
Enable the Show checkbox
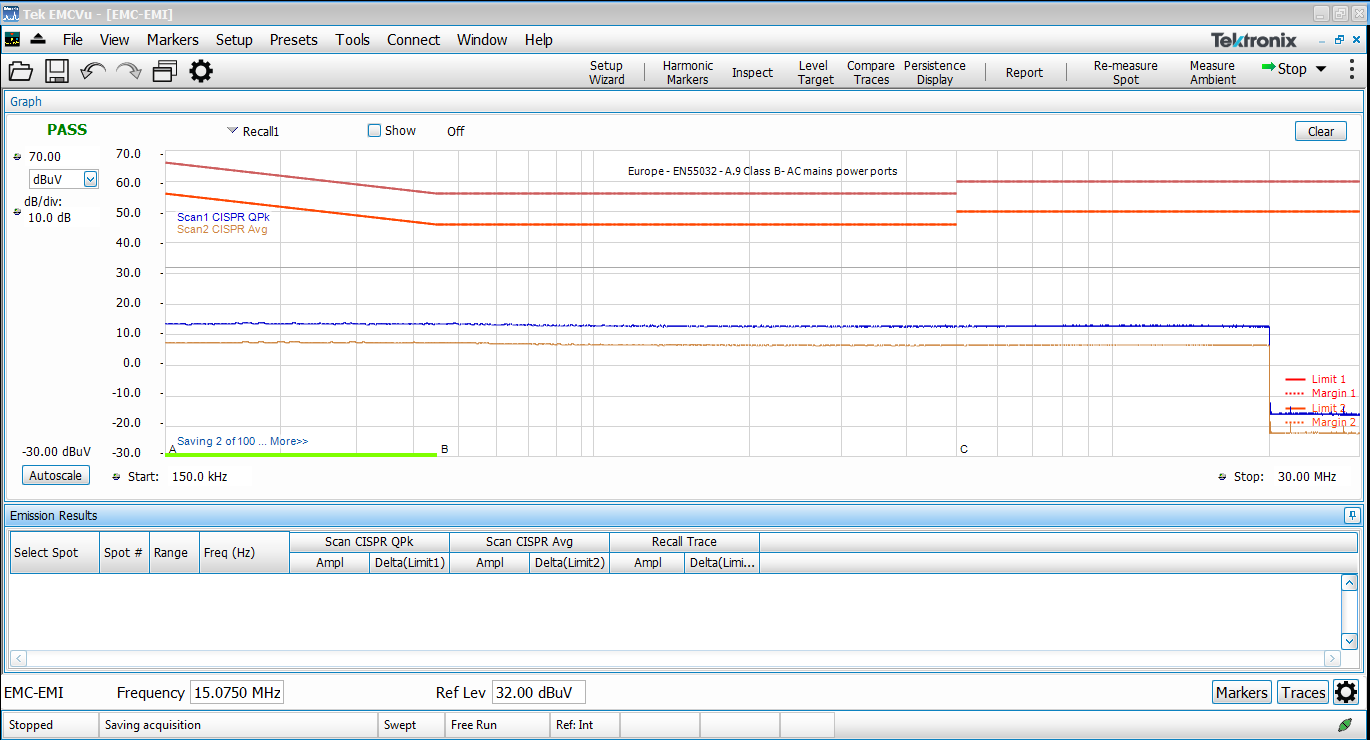point(375,131)
